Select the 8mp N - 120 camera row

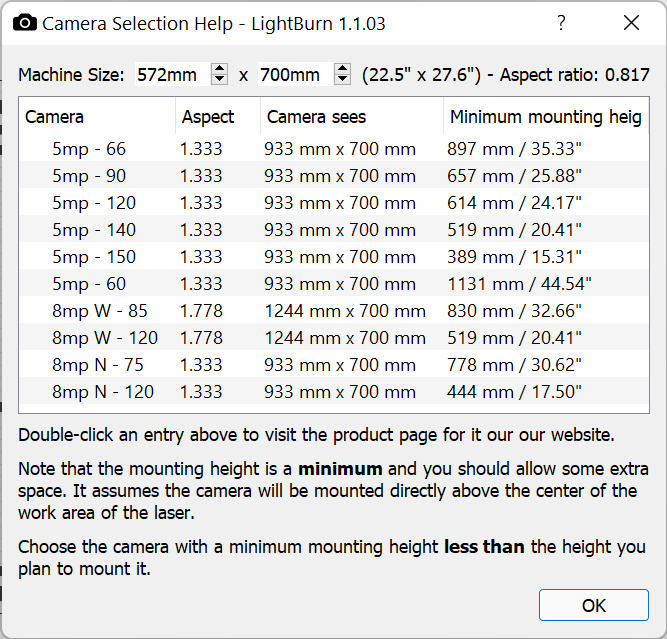point(334,392)
